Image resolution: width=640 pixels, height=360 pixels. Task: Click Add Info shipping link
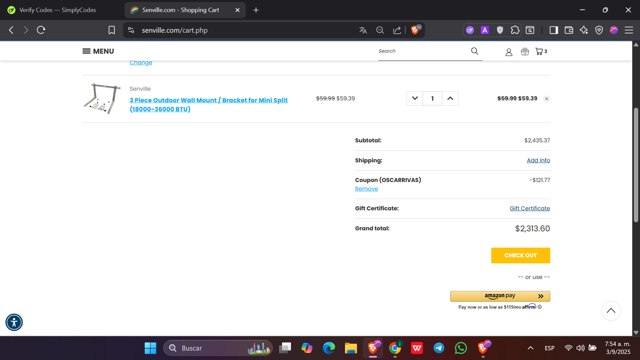[x=538, y=160]
